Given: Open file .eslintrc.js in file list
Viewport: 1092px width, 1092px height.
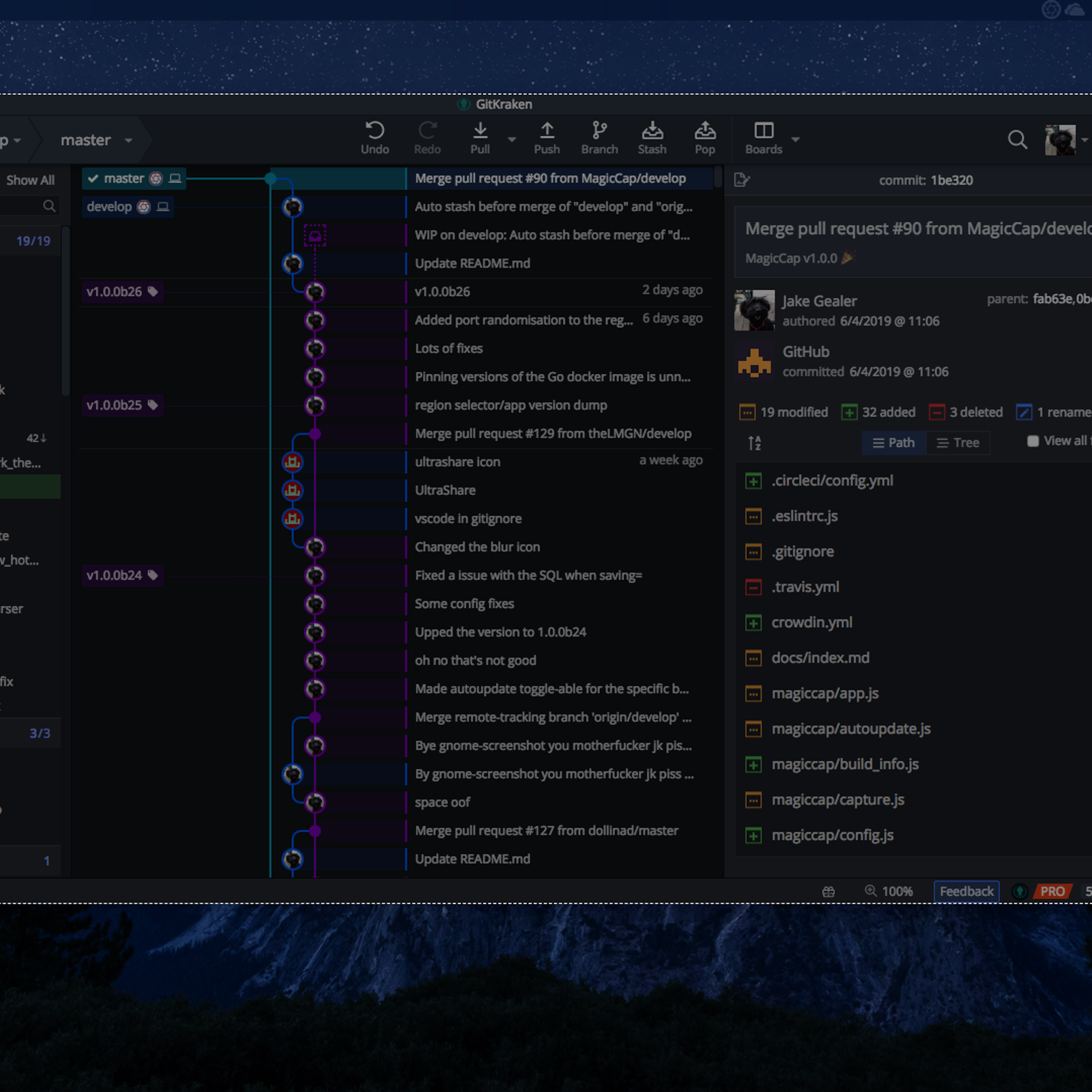Looking at the screenshot, I should pos(804,516).
